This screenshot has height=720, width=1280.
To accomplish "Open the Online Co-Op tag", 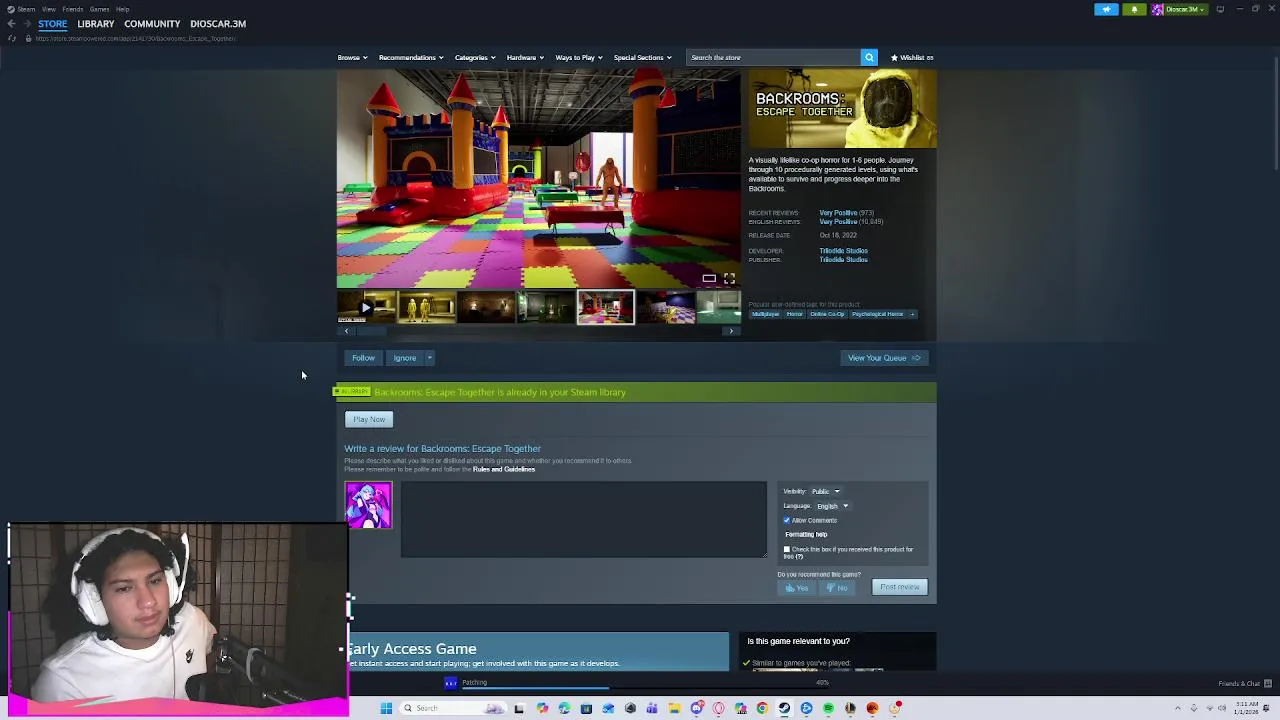I will pyautogui.click(x=827, y=314).
